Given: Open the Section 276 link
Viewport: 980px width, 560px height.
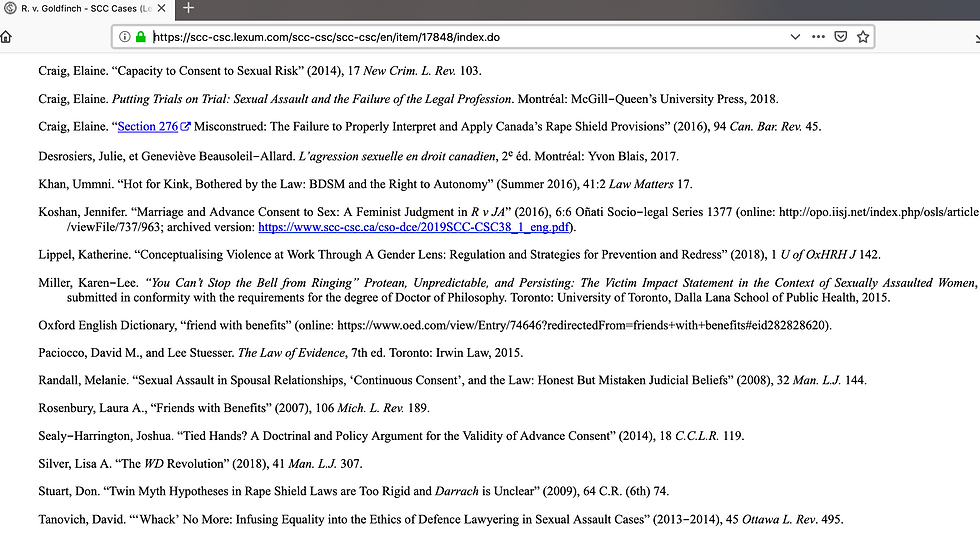Looking at the screenshot, I should 148,126.
